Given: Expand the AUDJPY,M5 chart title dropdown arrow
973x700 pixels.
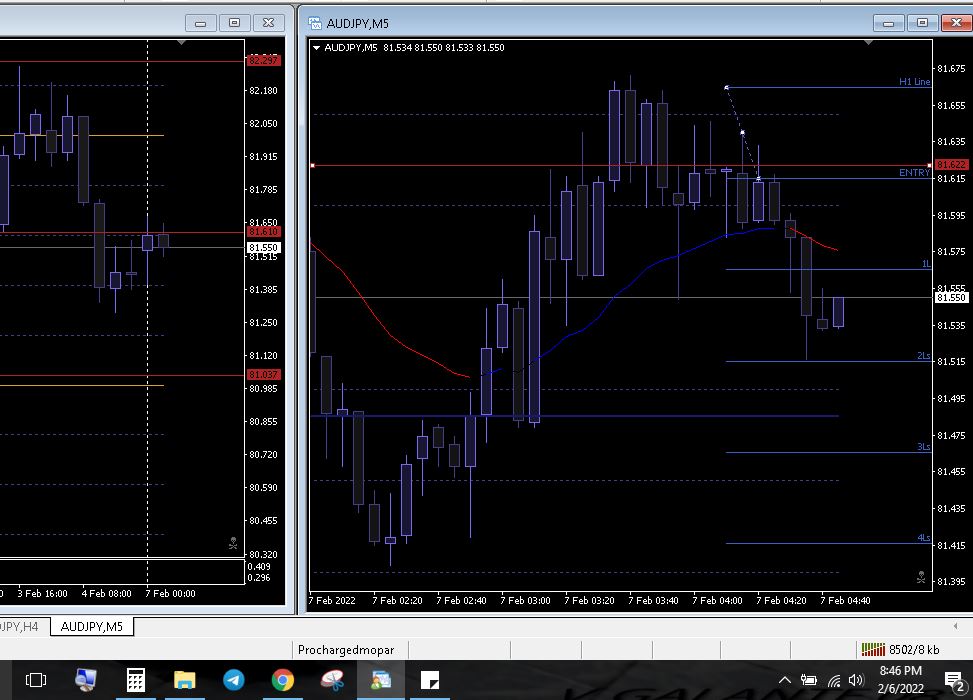Looking at the screenshot, I should [317, 48].
